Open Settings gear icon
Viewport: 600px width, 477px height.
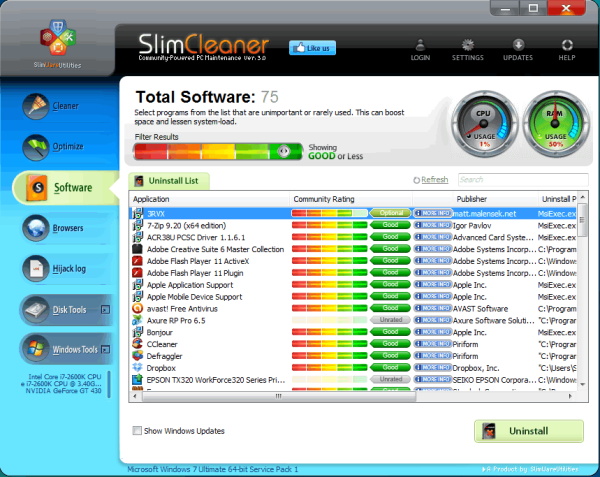pos(468,45)
